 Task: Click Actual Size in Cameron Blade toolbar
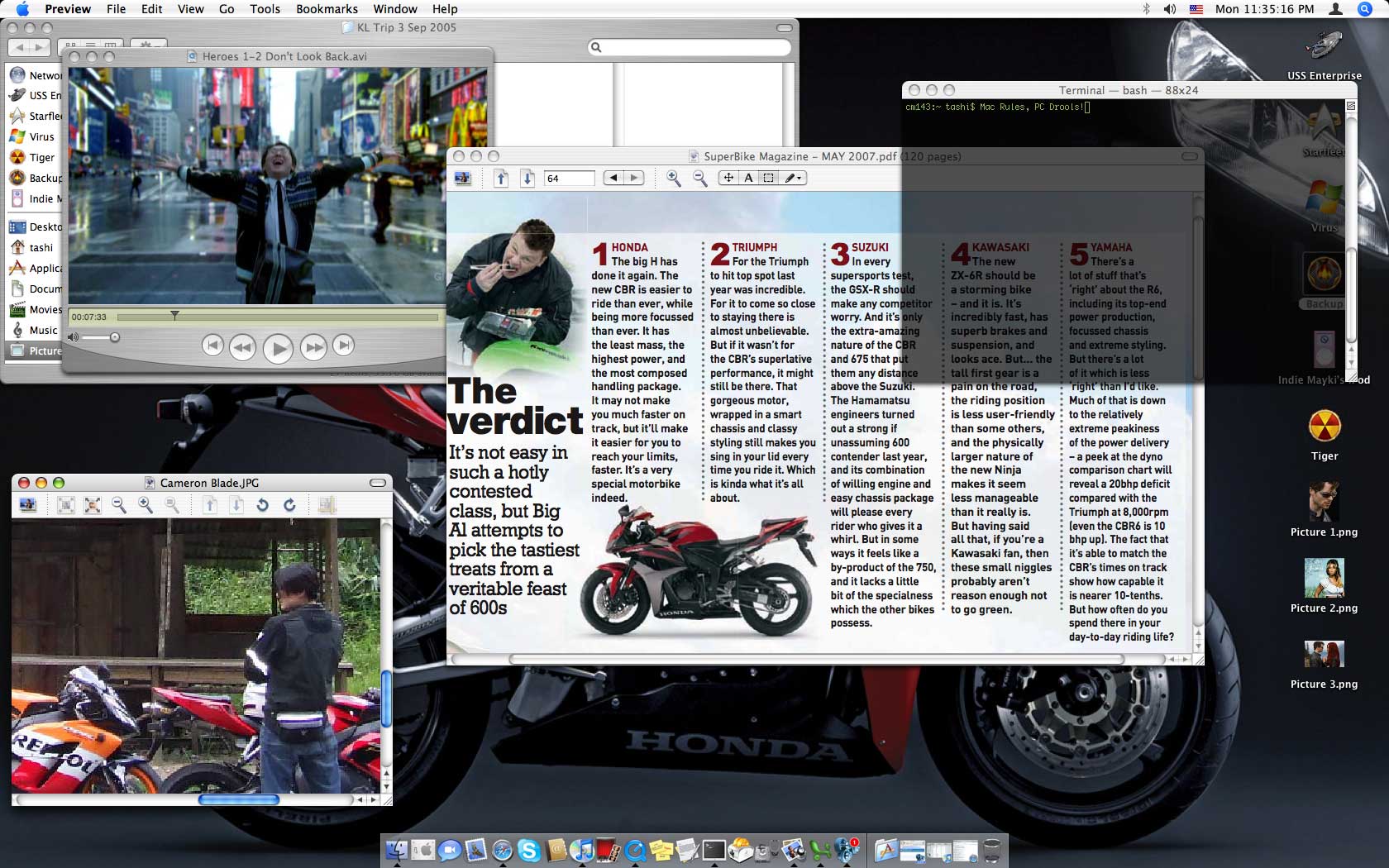pos(66,504)
